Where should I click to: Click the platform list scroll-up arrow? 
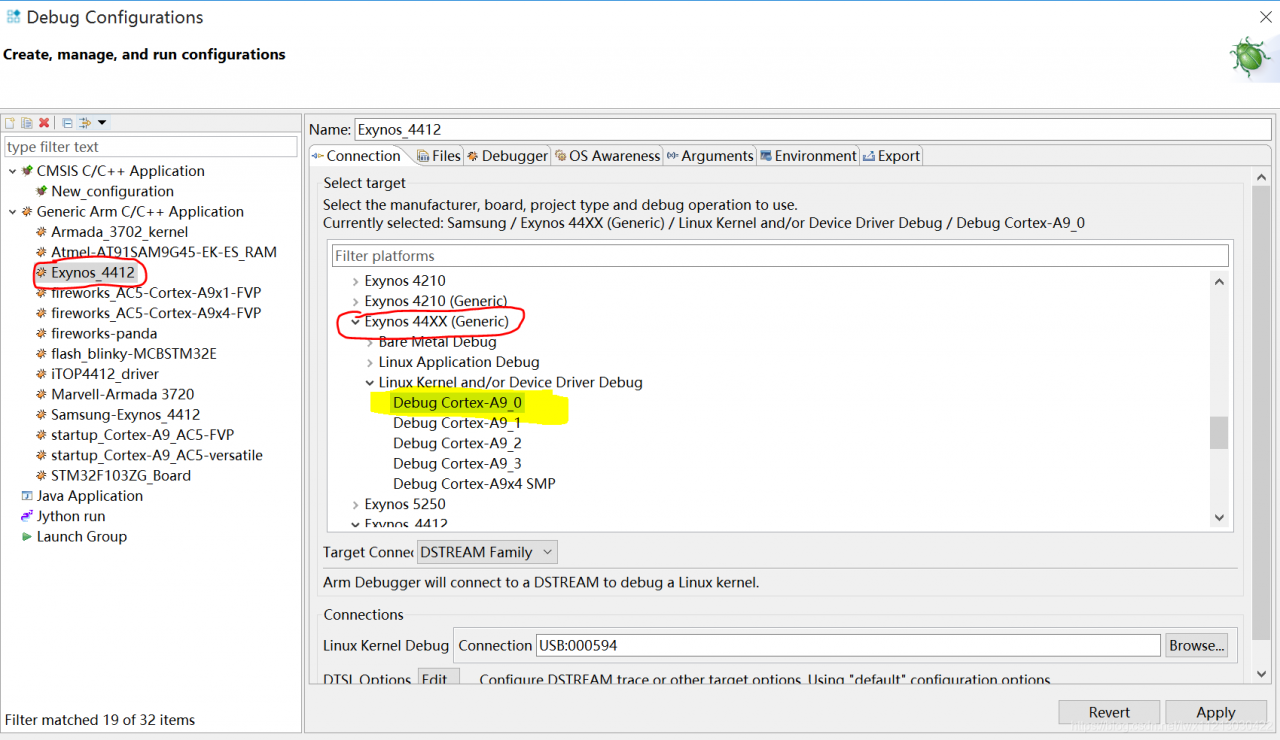coord(1218,282)
